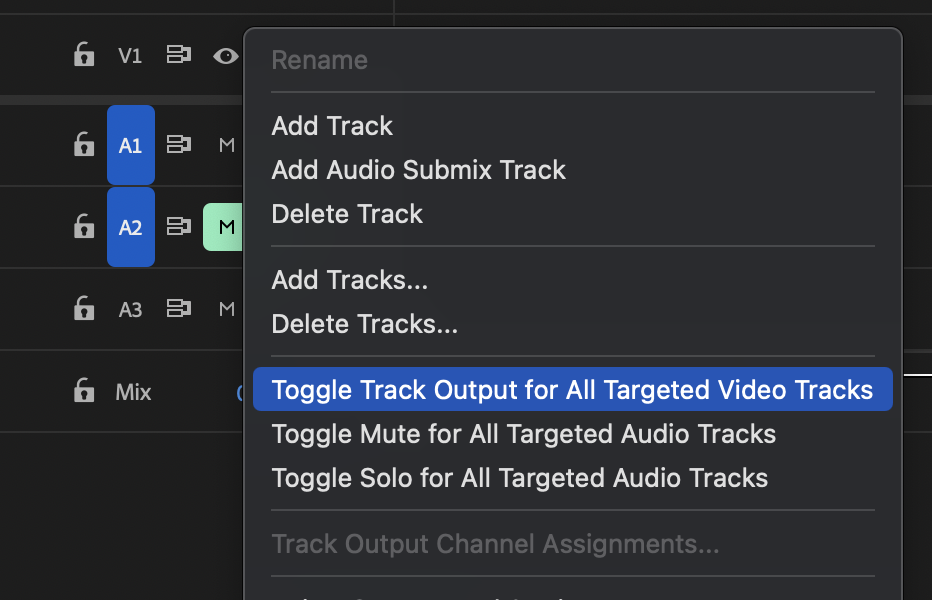Lock the Mix track

coord(84,392)
